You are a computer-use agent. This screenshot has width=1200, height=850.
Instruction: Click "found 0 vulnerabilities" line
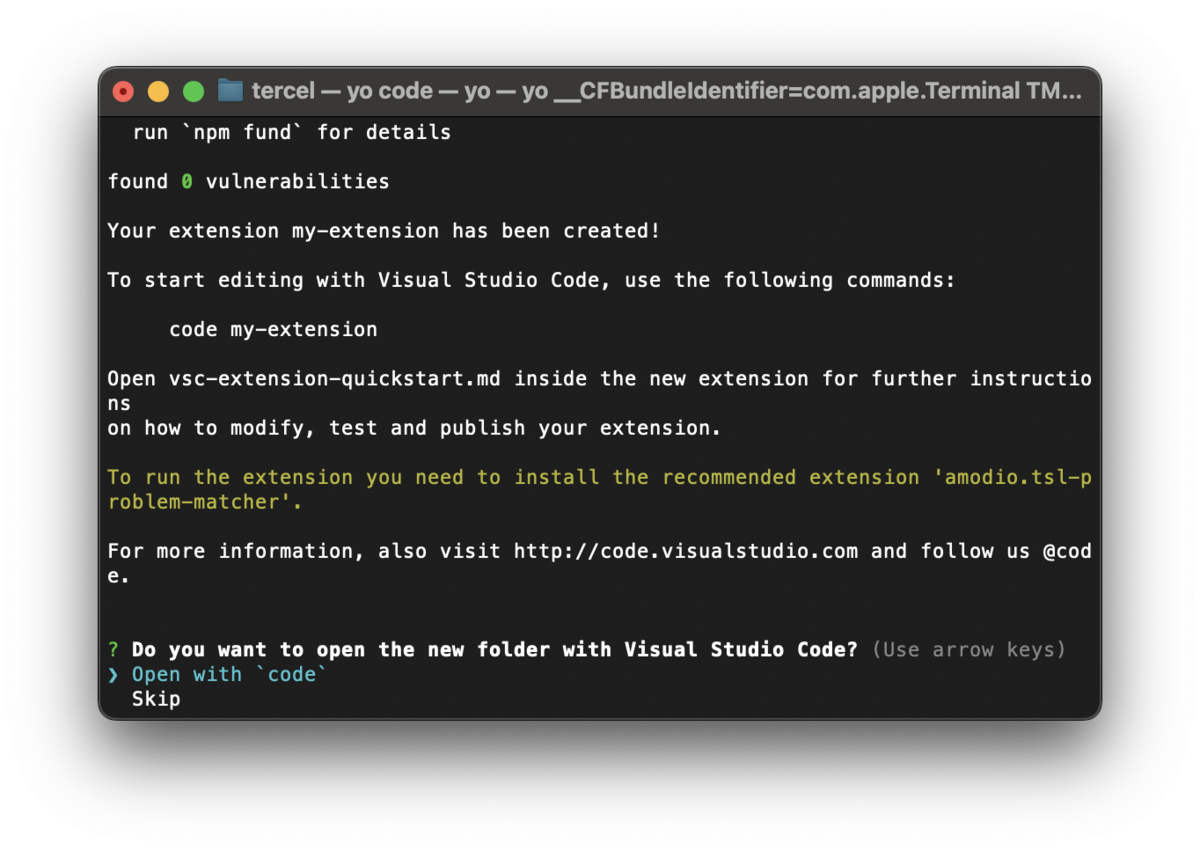(248, 181)
